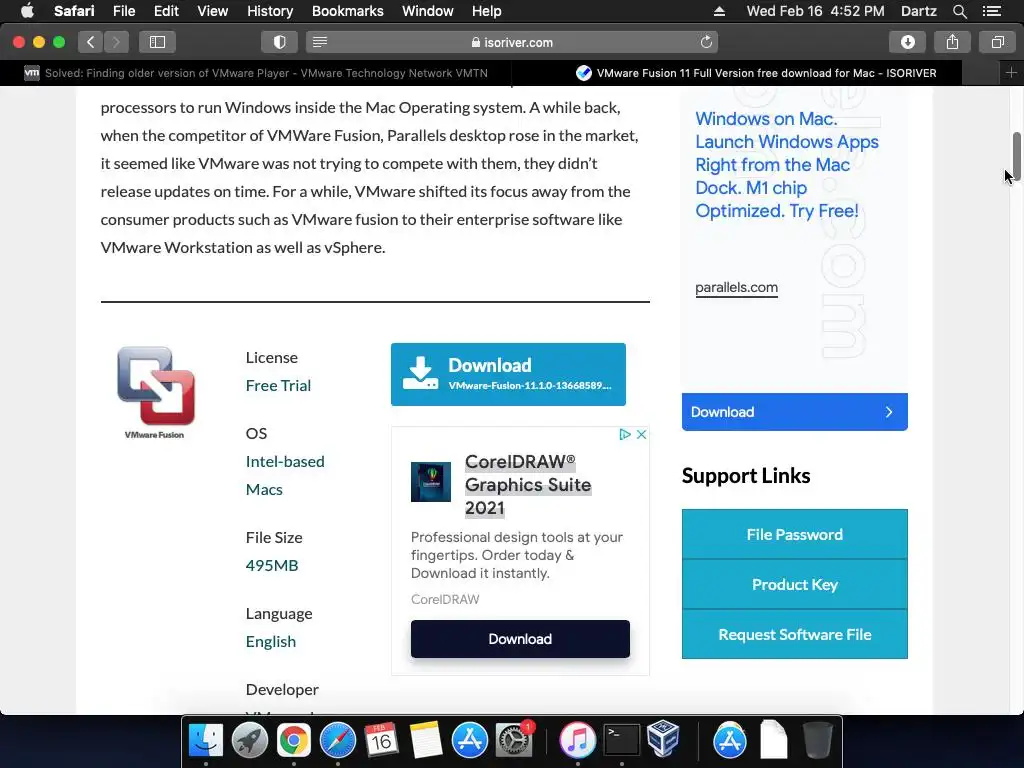Launch Launchpad from the Dock

249,740
